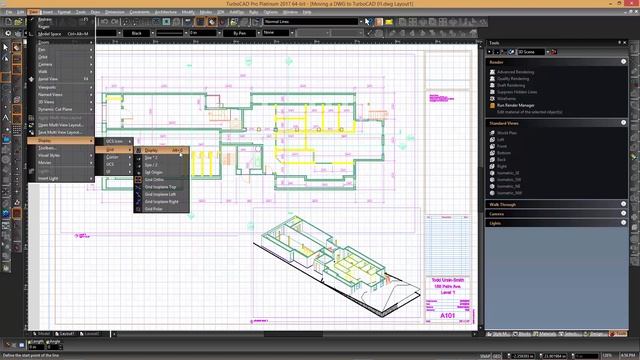640x360 pixels.
Task: Expand the Camera section
Action: coord(623,213)
